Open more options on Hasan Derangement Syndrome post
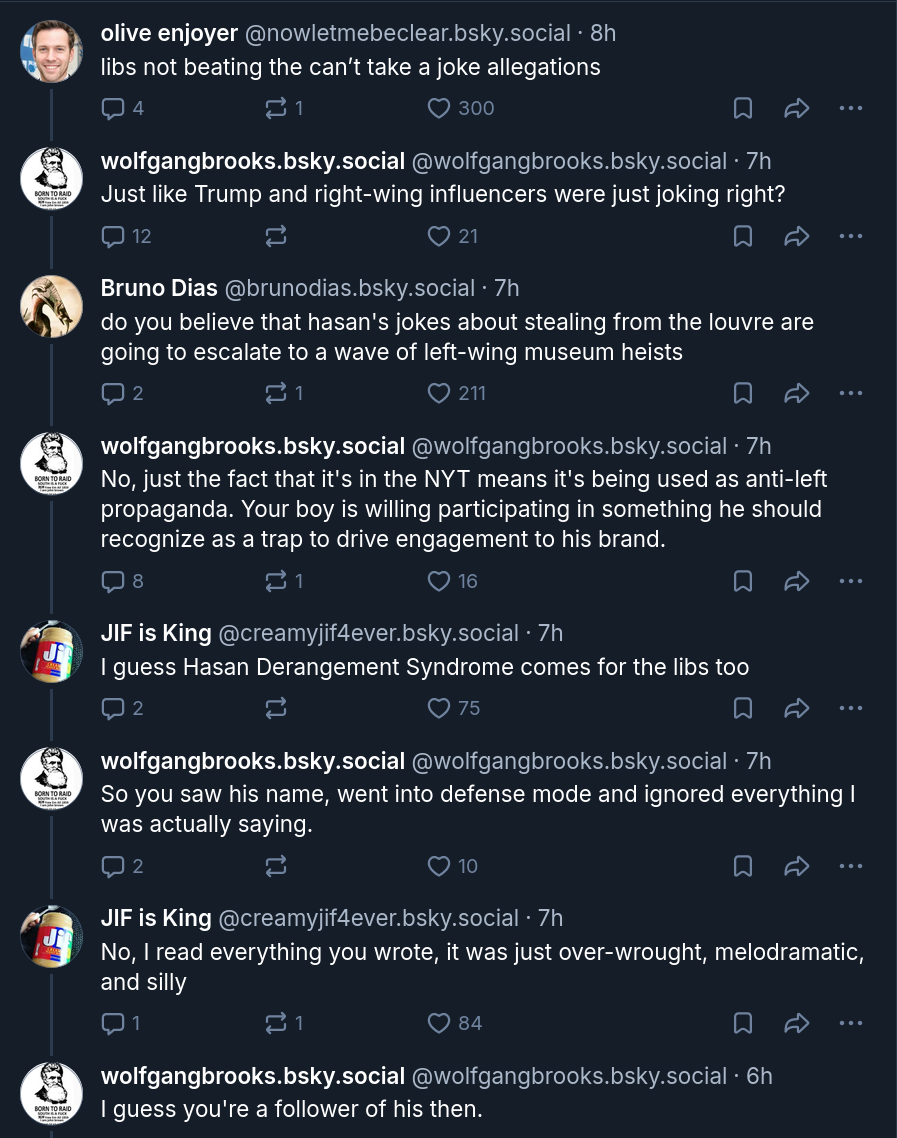Image resolution: width=897 pixels, height=1138 pixels. (x=850, y=708)
